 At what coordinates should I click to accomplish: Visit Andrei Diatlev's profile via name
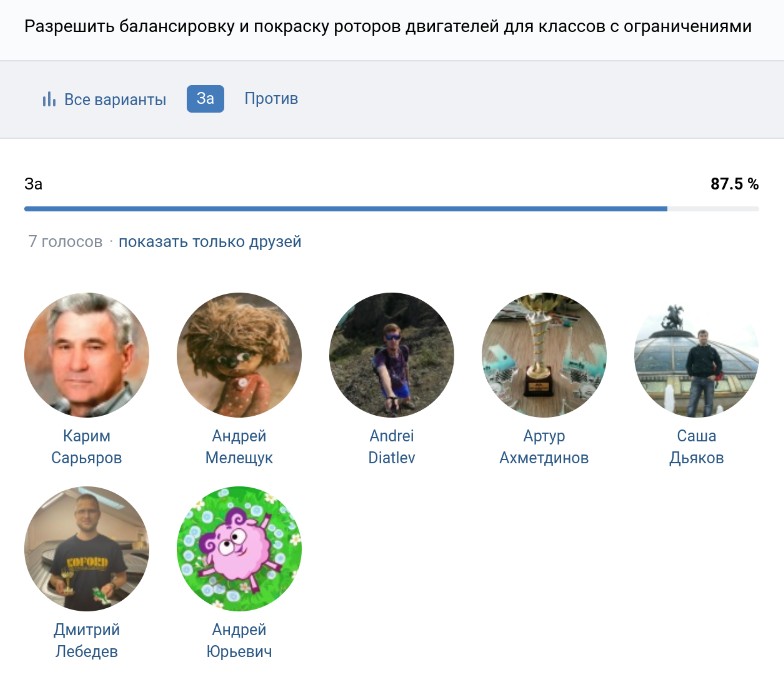(x=391, y=447)
